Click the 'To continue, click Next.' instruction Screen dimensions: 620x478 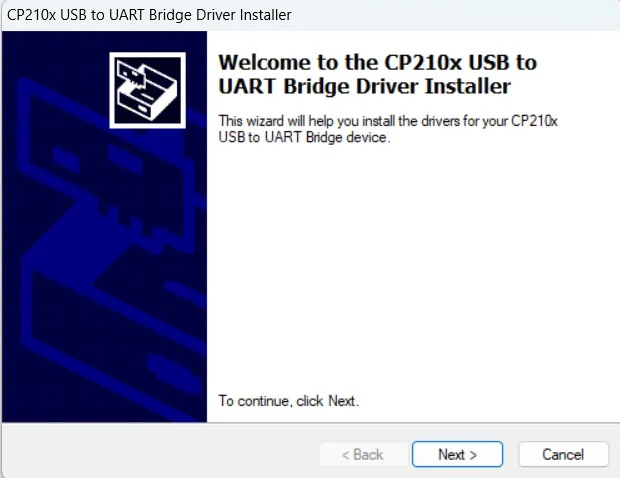tap(289, 401)
